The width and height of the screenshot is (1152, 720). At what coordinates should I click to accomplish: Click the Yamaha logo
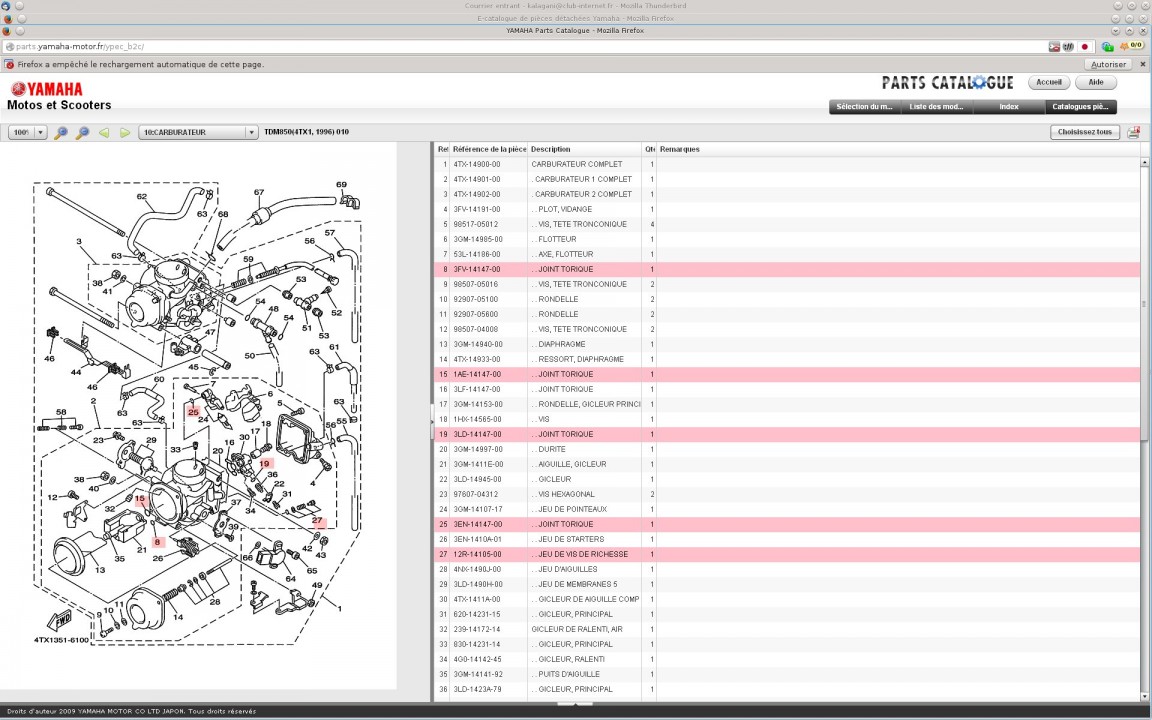(x=47, y=89)
